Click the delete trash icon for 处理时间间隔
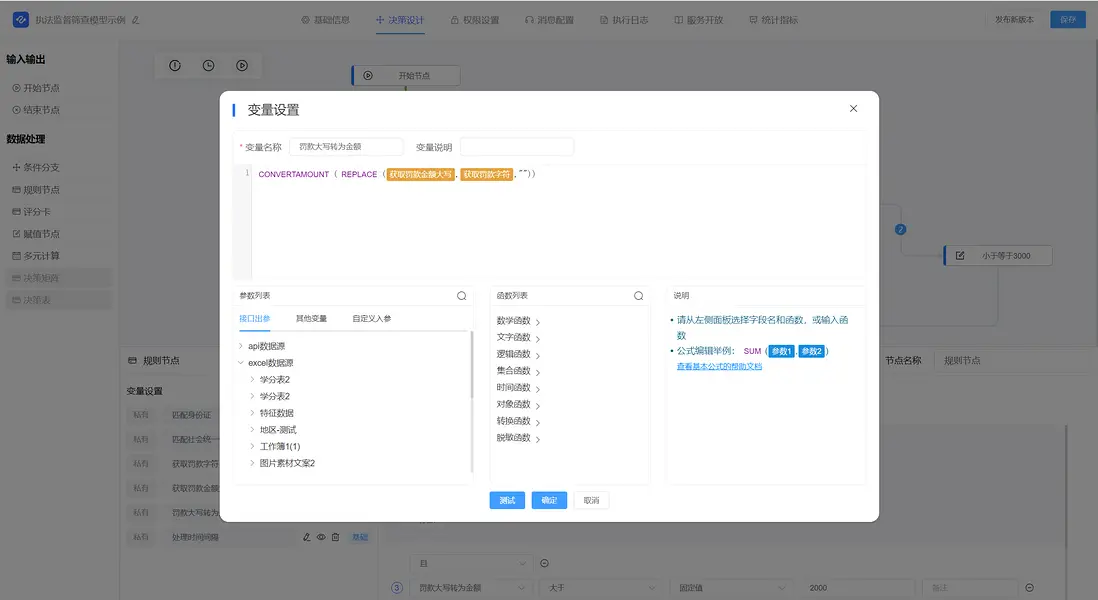The image size is (1098, 600). (336, 537)
